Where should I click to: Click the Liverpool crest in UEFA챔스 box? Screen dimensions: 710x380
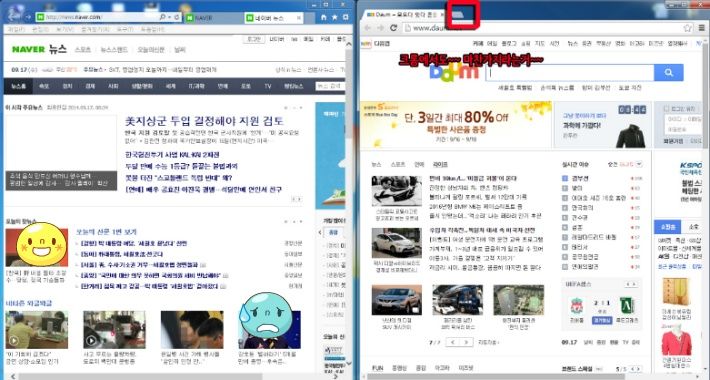tap(576, 306)
